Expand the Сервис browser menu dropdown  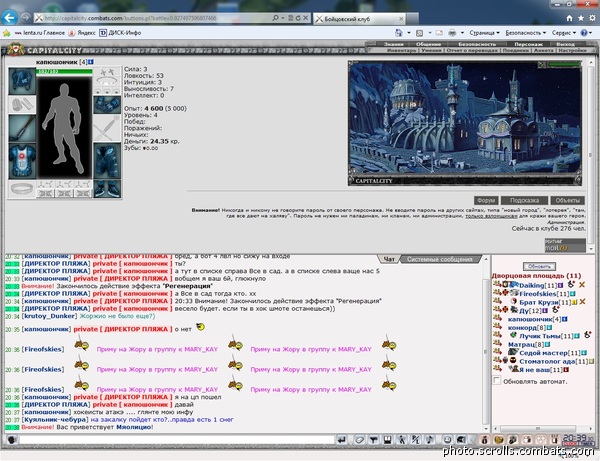564,33
